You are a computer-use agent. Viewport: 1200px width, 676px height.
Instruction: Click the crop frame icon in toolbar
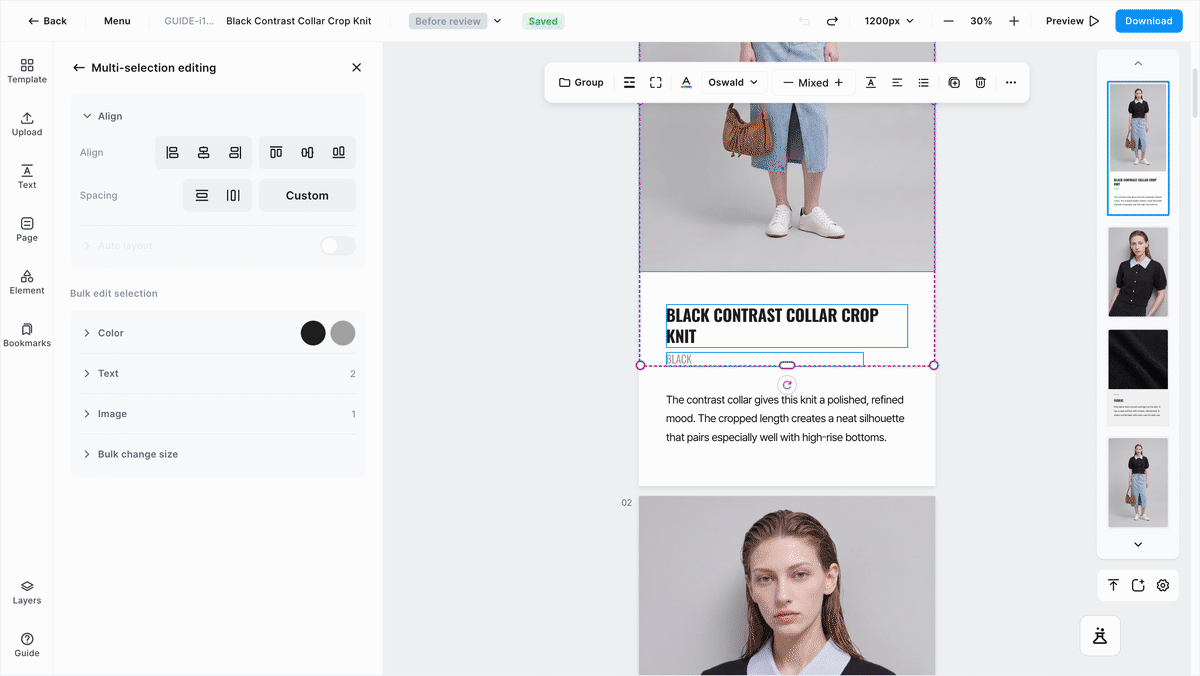[x=656, y=83]
